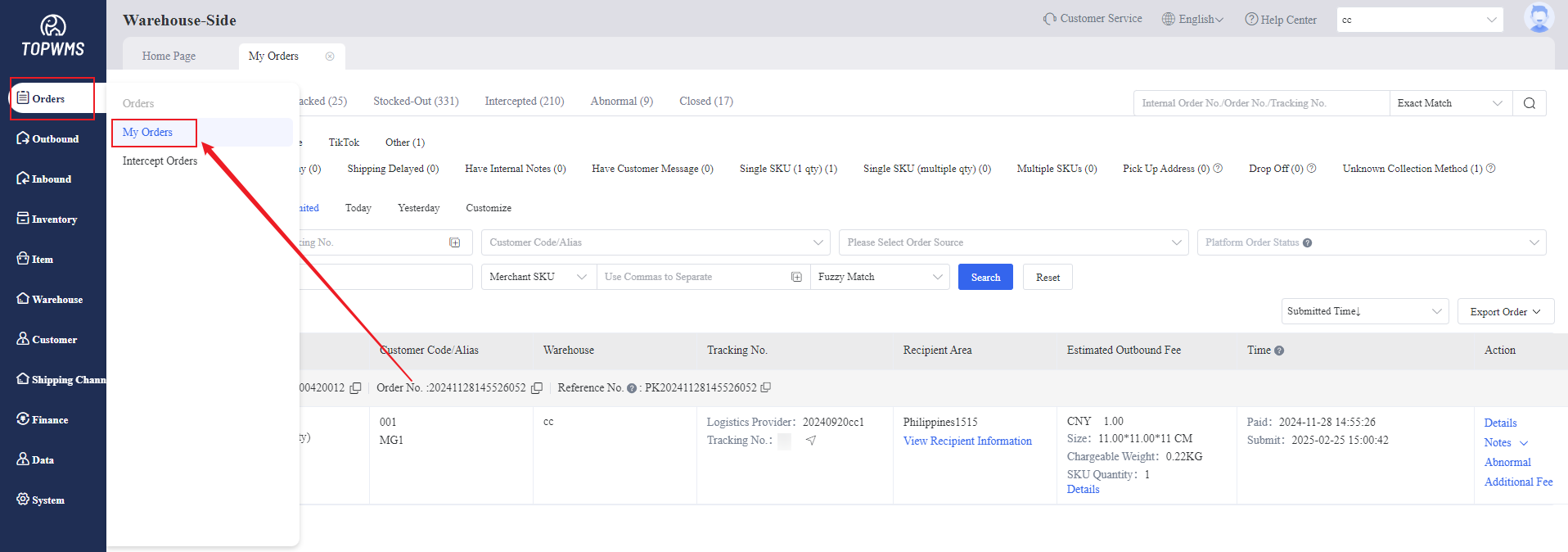Switch to the Home Page tab
This screenshot has height=552, width=1568.
[169, 57]
